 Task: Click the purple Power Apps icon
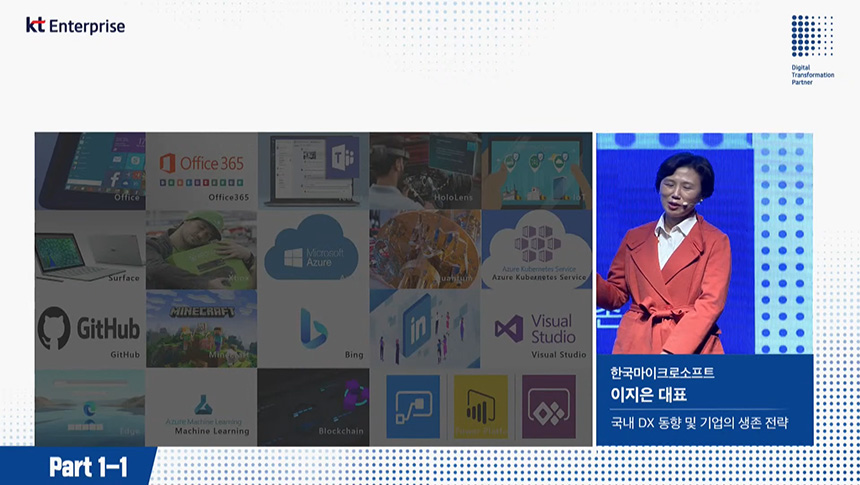point(549,407)
